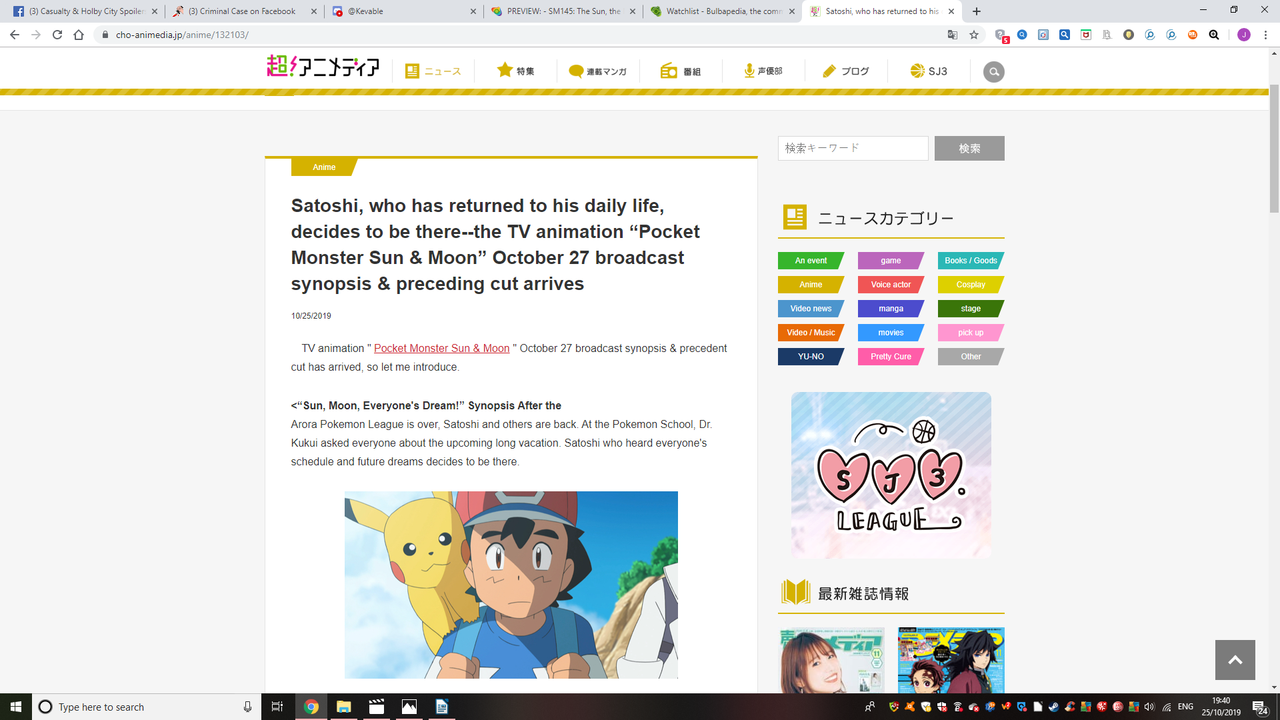Click the Windows taskbar search box
The width and height of the screenshot is (1280, 720).
tap(148, 707)
